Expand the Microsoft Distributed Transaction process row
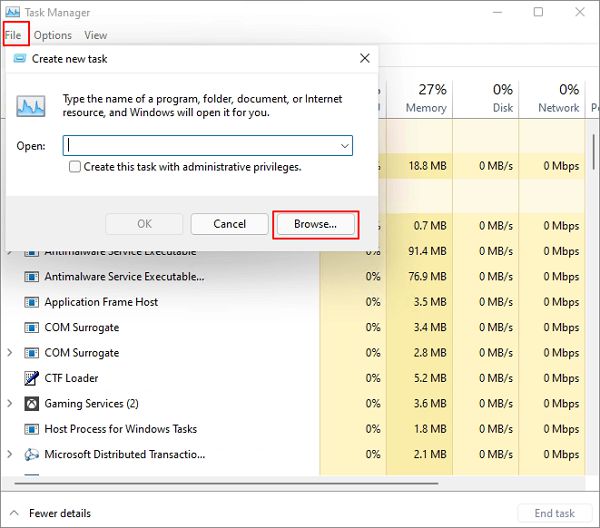 pos(11,455)
